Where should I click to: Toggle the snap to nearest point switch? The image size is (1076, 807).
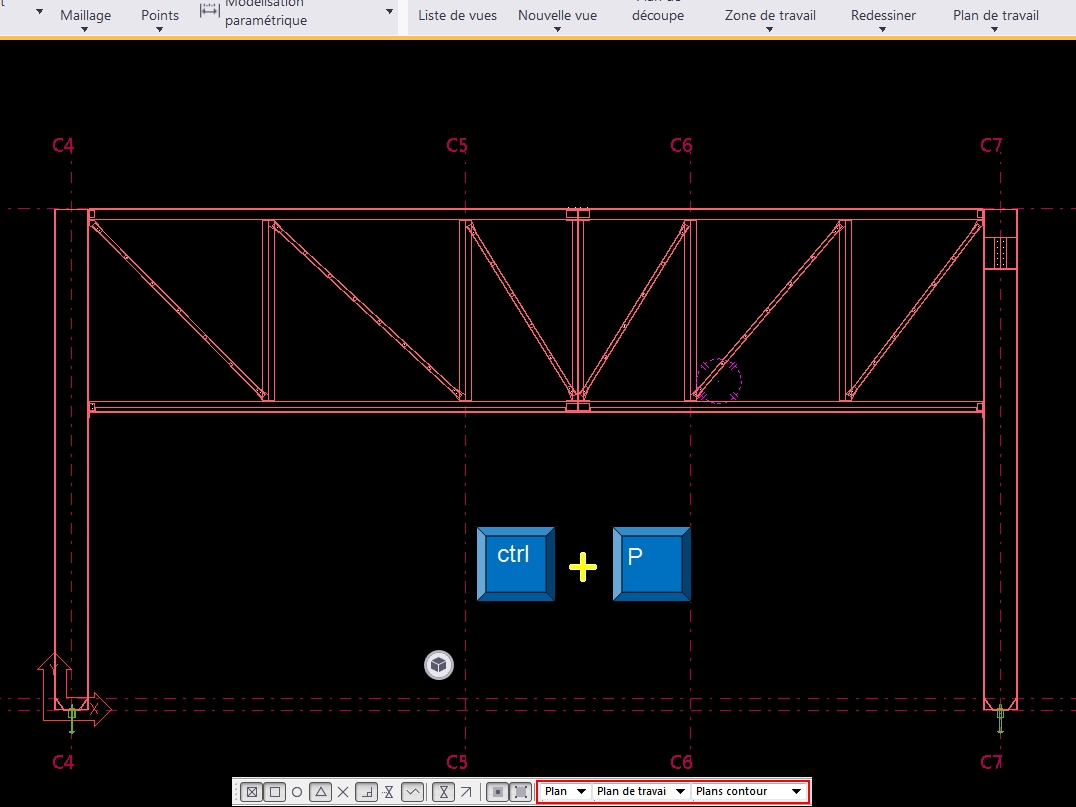412,792
